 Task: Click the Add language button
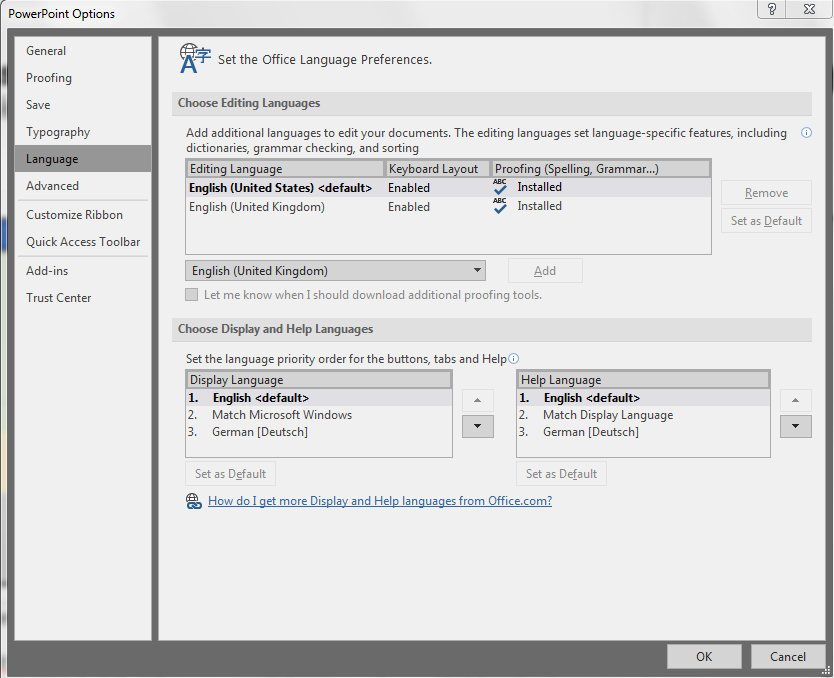tap(545, 271)
